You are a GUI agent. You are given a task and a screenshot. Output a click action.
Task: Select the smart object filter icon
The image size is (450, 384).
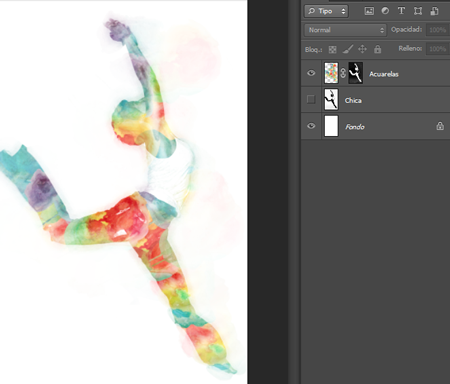(x=434, y=11)
